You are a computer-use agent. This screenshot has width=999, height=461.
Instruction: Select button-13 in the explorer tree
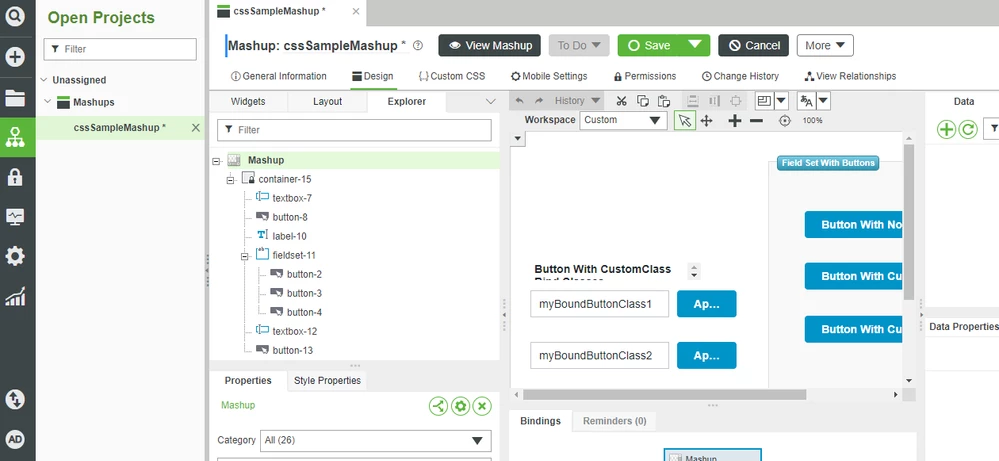(292, 350)
